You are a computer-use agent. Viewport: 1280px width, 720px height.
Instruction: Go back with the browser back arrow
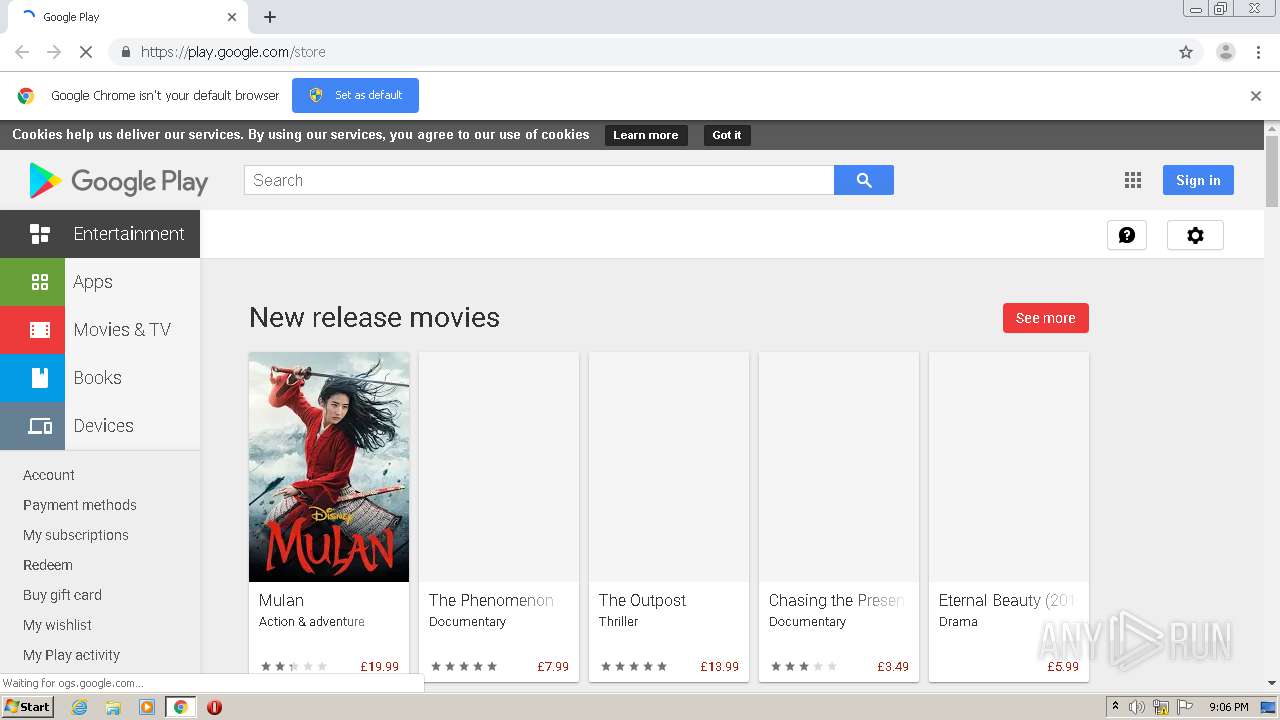22,52
